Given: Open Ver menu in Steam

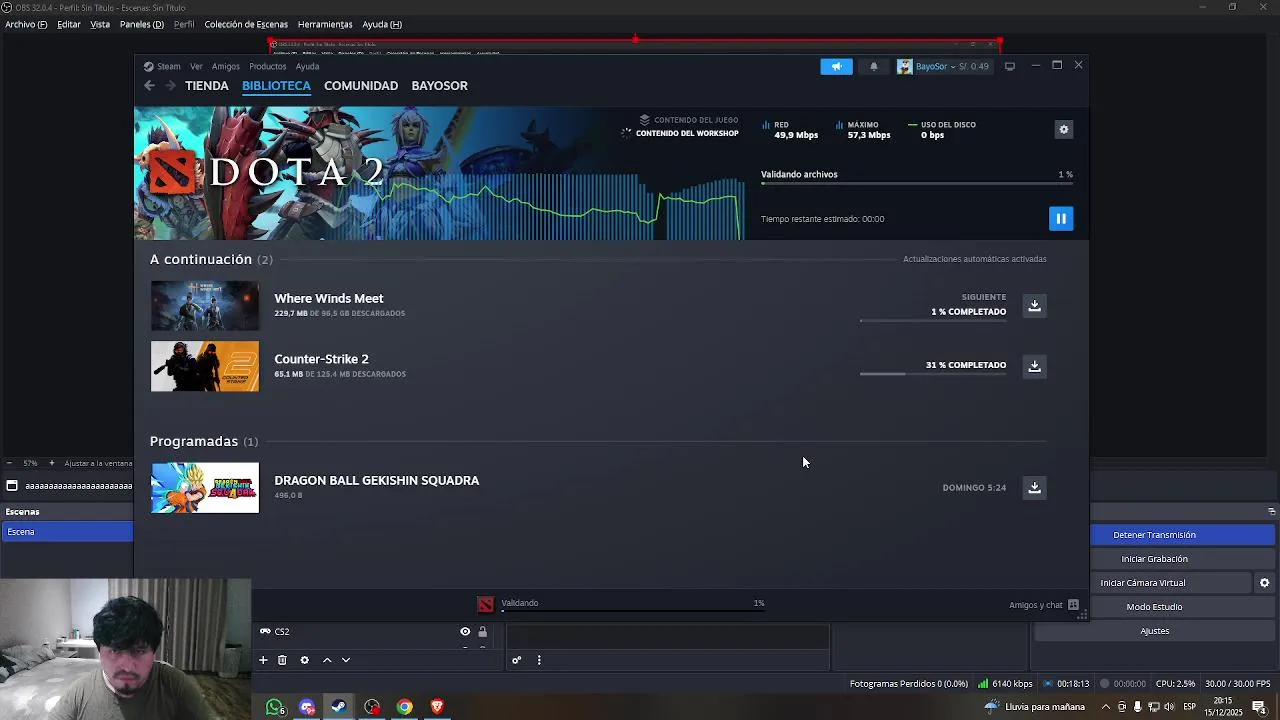Looking at the screenshot, I should point(196,67).
